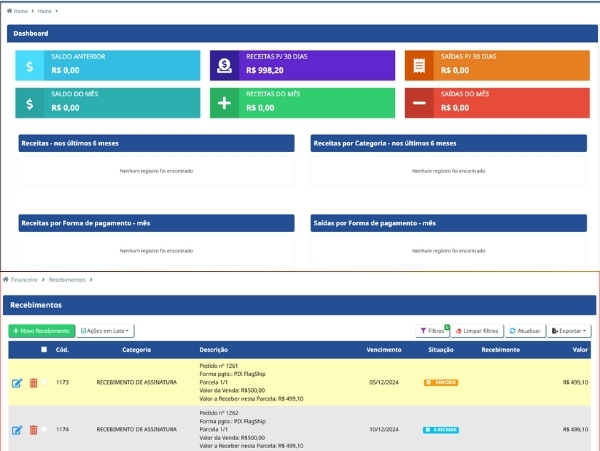Expand the Exportar dropdown

(x=569, y=330)
